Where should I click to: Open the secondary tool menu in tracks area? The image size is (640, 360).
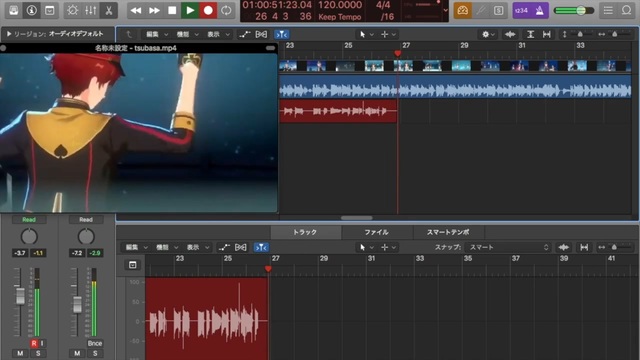tap(388, 35)
